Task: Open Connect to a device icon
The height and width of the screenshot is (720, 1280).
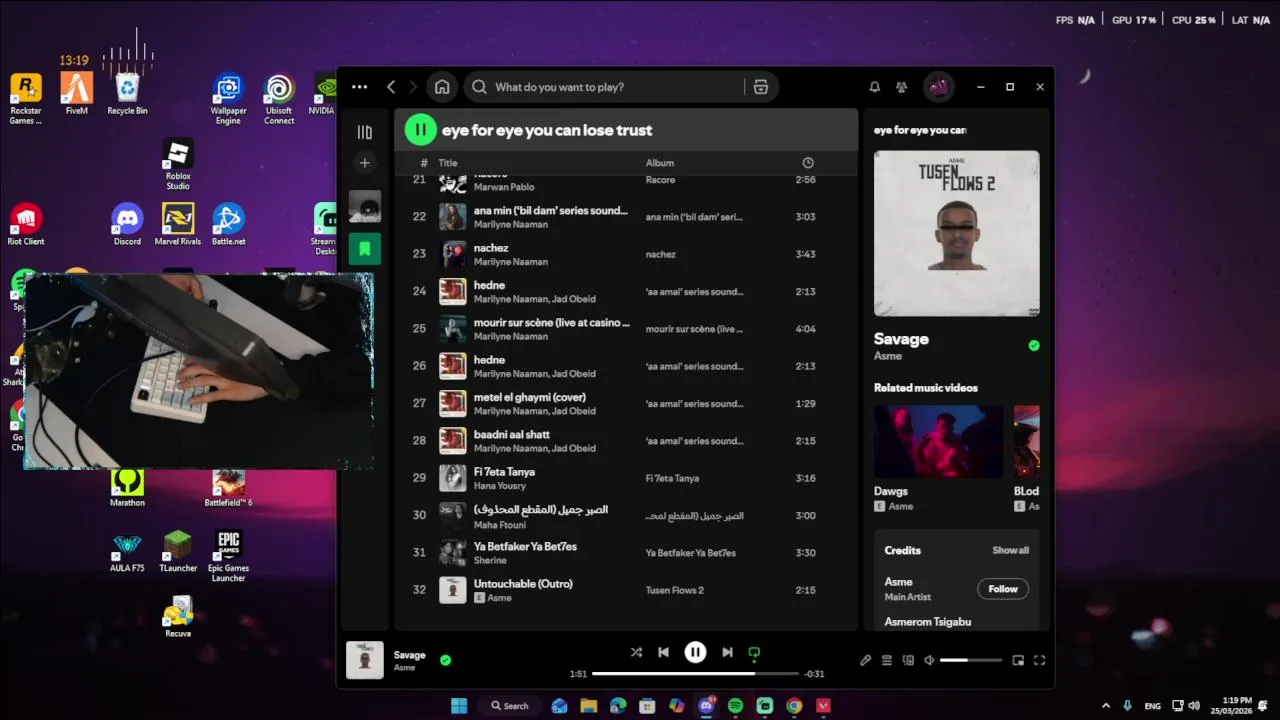Action: tap(908, 660)
